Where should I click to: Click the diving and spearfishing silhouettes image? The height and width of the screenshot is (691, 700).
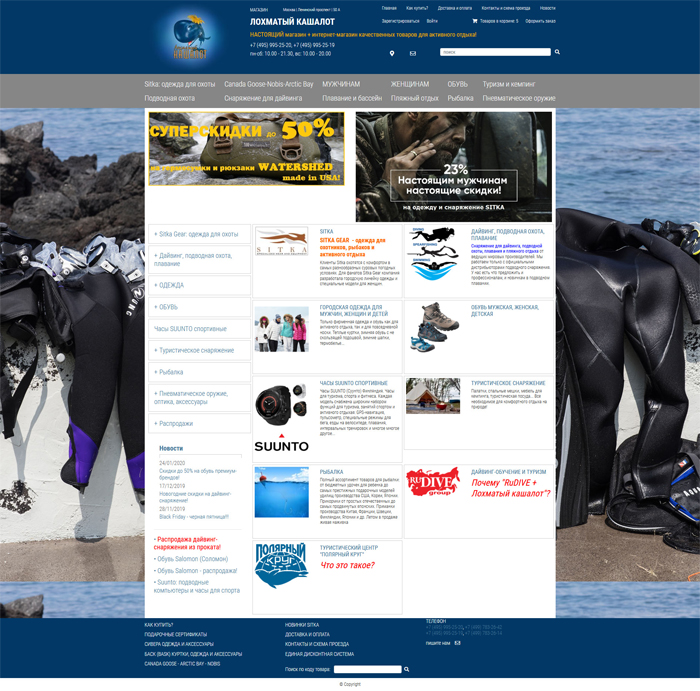(433, 254)
